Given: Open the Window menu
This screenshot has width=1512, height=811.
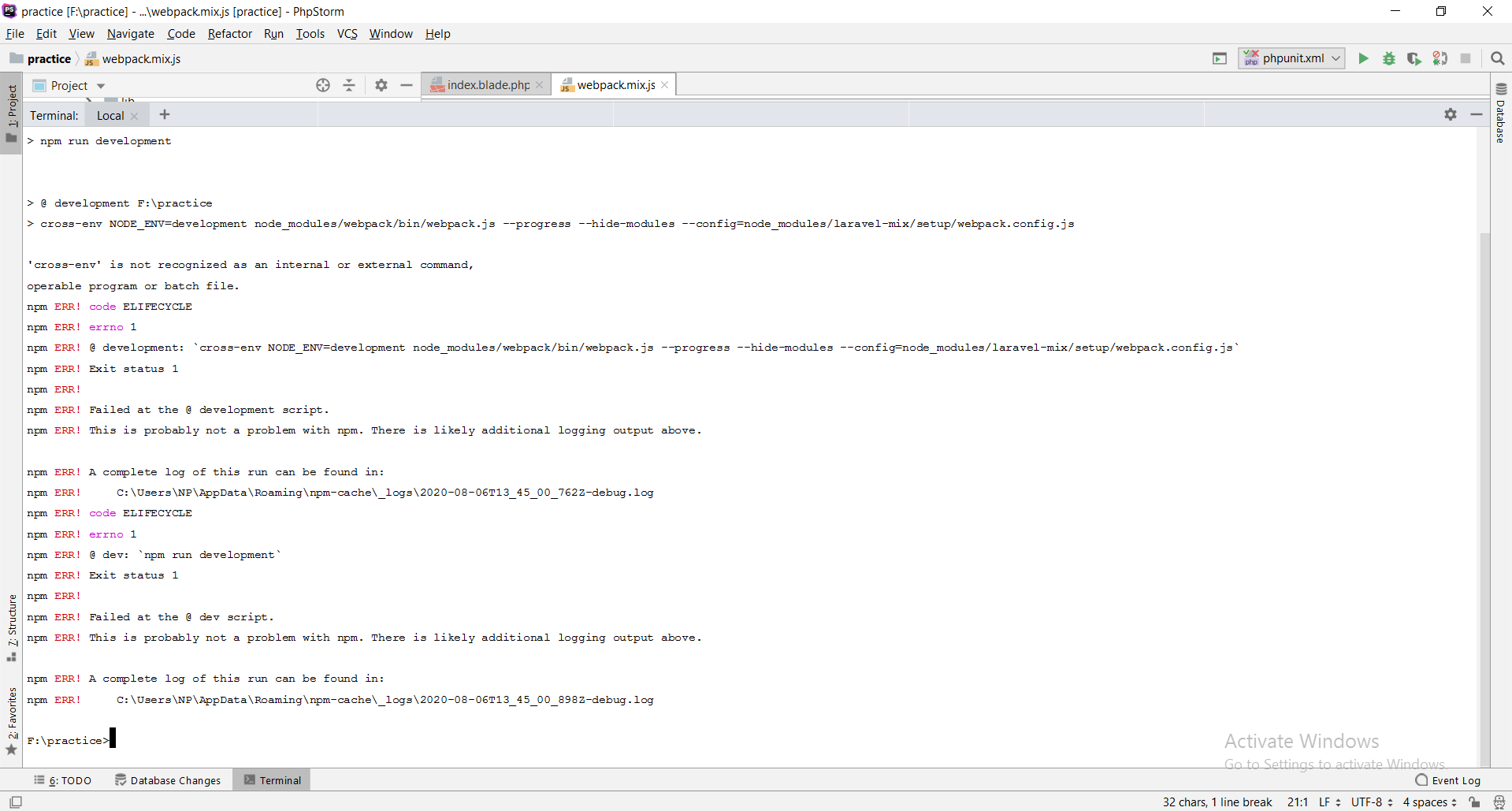Looking at the screenshot, I should [x=391, y=33].
